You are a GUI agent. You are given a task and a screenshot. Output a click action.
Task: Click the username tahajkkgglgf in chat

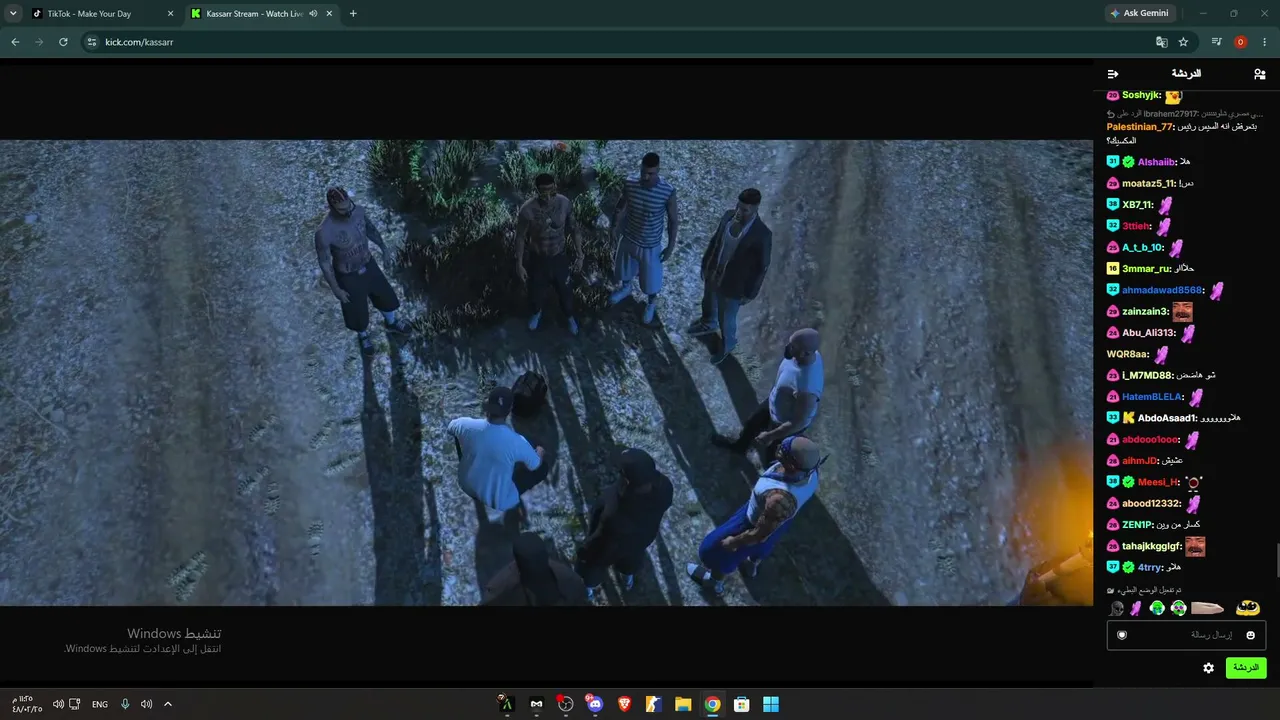(x=1152, y=547)
